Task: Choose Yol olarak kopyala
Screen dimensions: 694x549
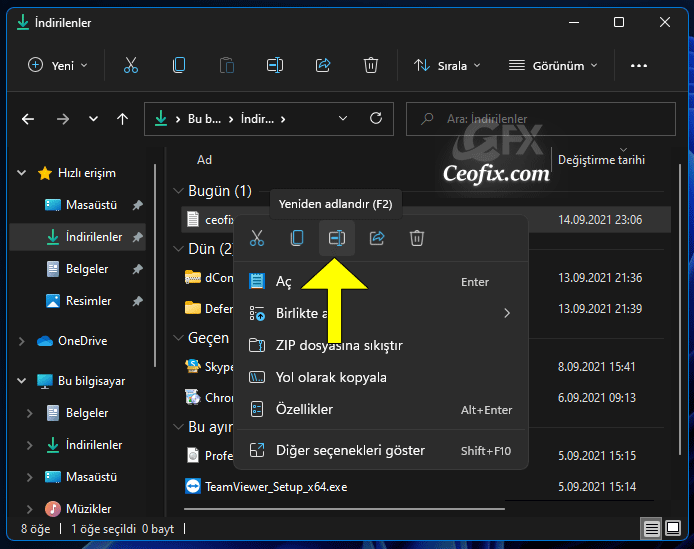Action: point(381,377)
